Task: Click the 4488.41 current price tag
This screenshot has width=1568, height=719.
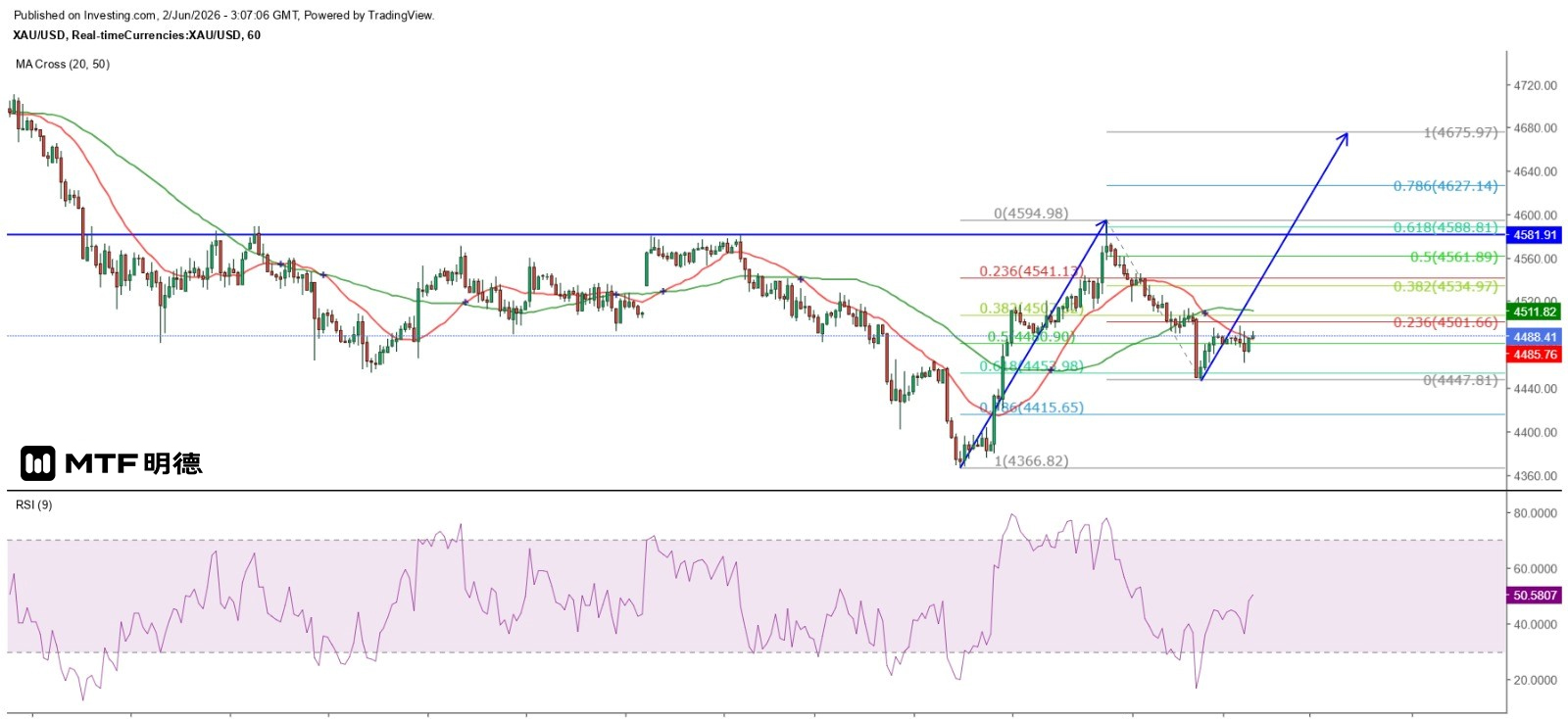Action: (x=1535, y=337)
